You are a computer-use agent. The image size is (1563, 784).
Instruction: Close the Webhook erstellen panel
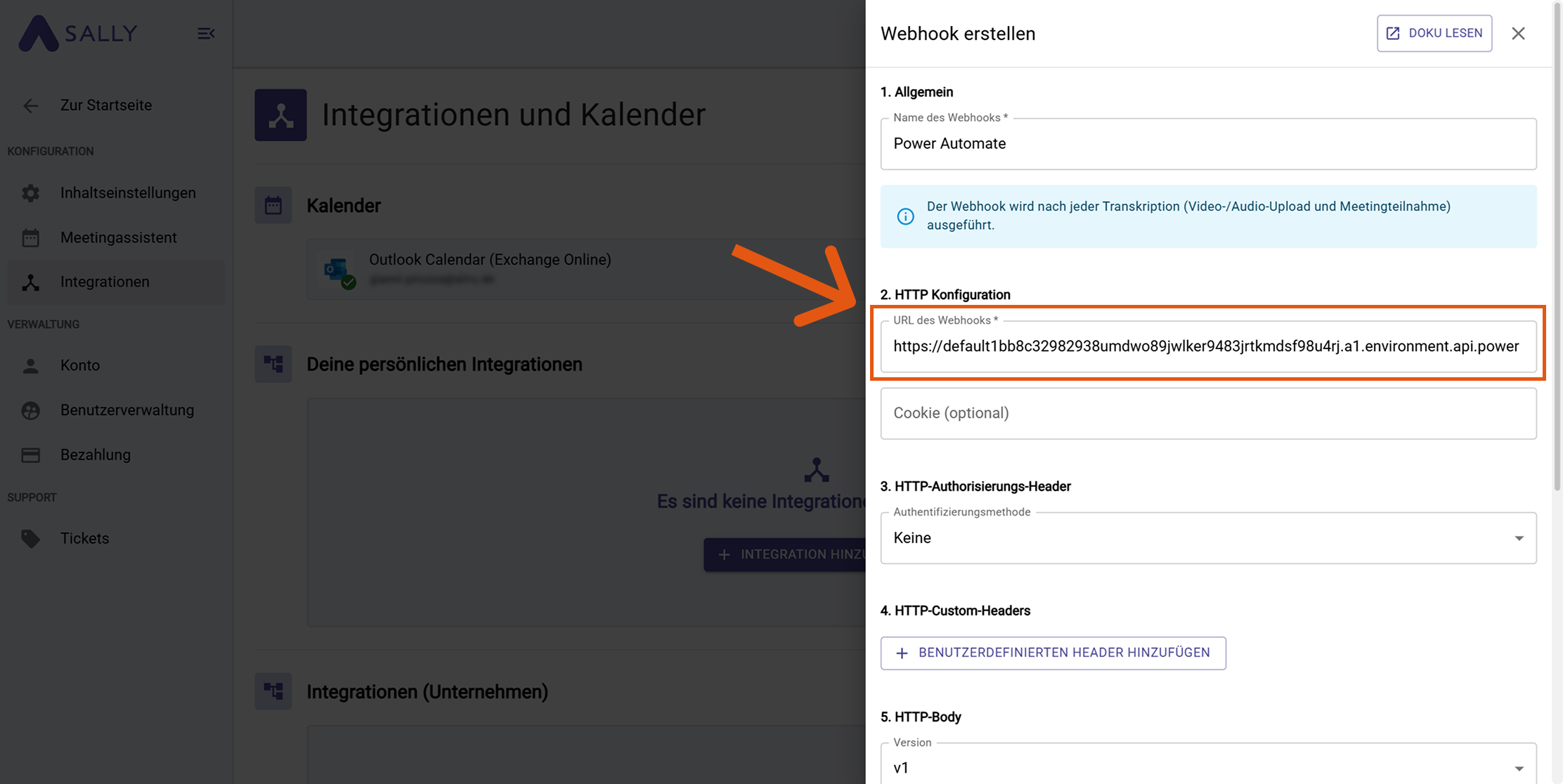coord(1518,34)
